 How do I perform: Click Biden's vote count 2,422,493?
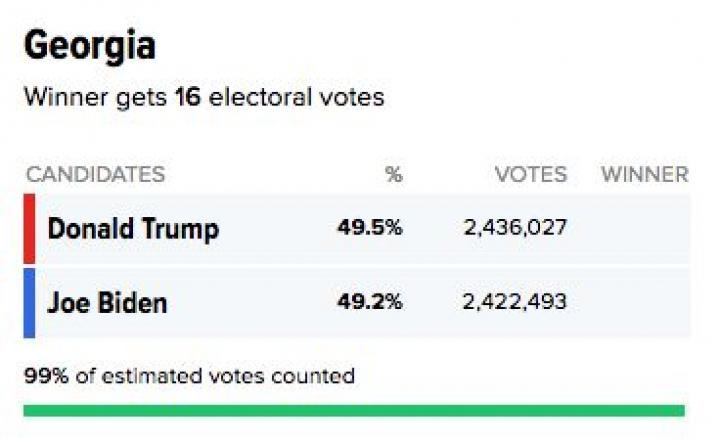pyautogui.click(x=515, y=302)
